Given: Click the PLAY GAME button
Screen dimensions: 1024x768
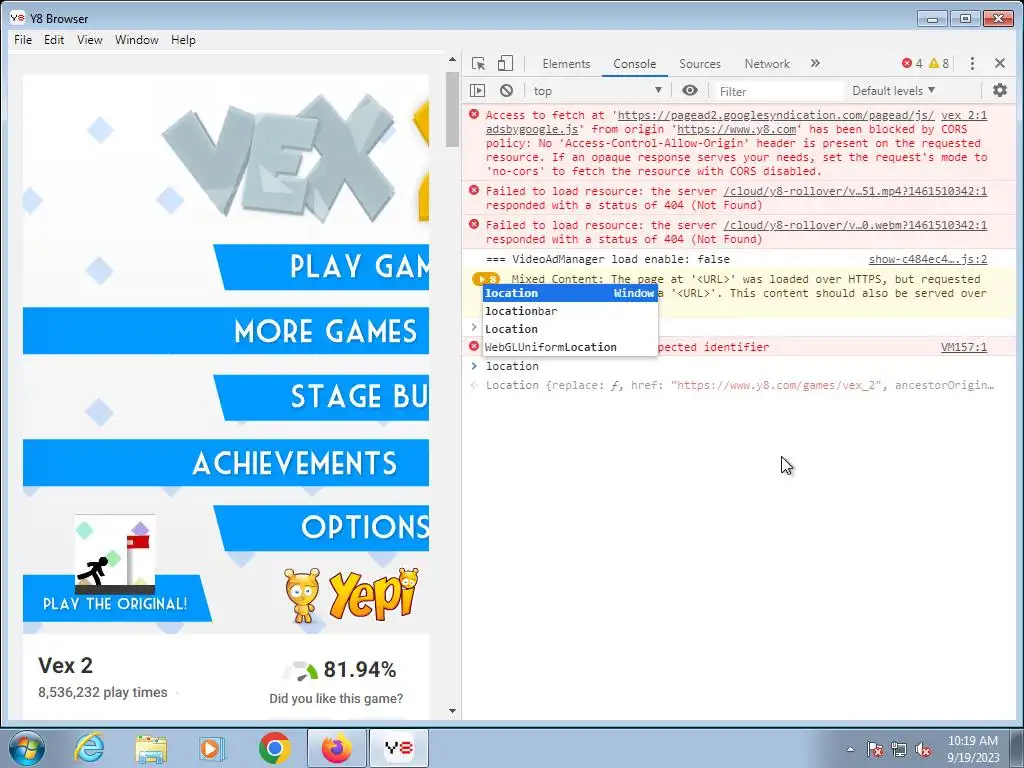Looking at the screenshot, I should [323, 267].
